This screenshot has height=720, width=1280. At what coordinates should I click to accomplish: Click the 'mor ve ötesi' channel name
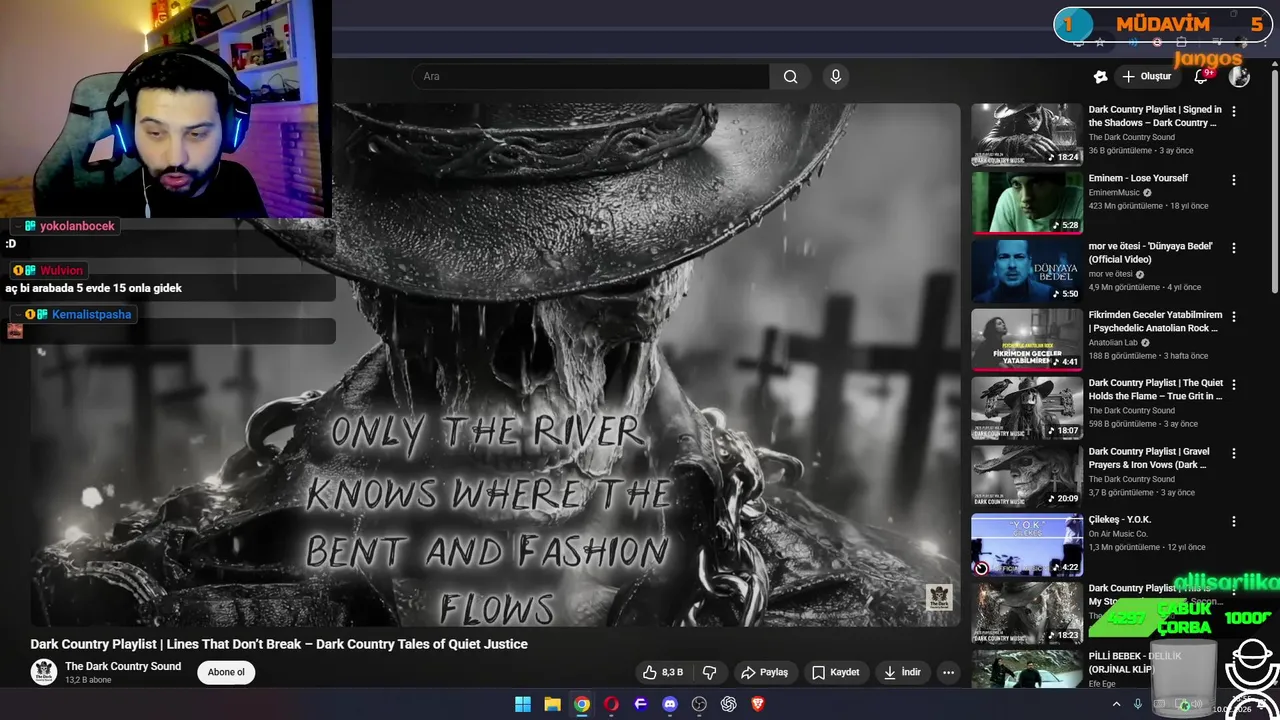click(x=1111, y=274)
